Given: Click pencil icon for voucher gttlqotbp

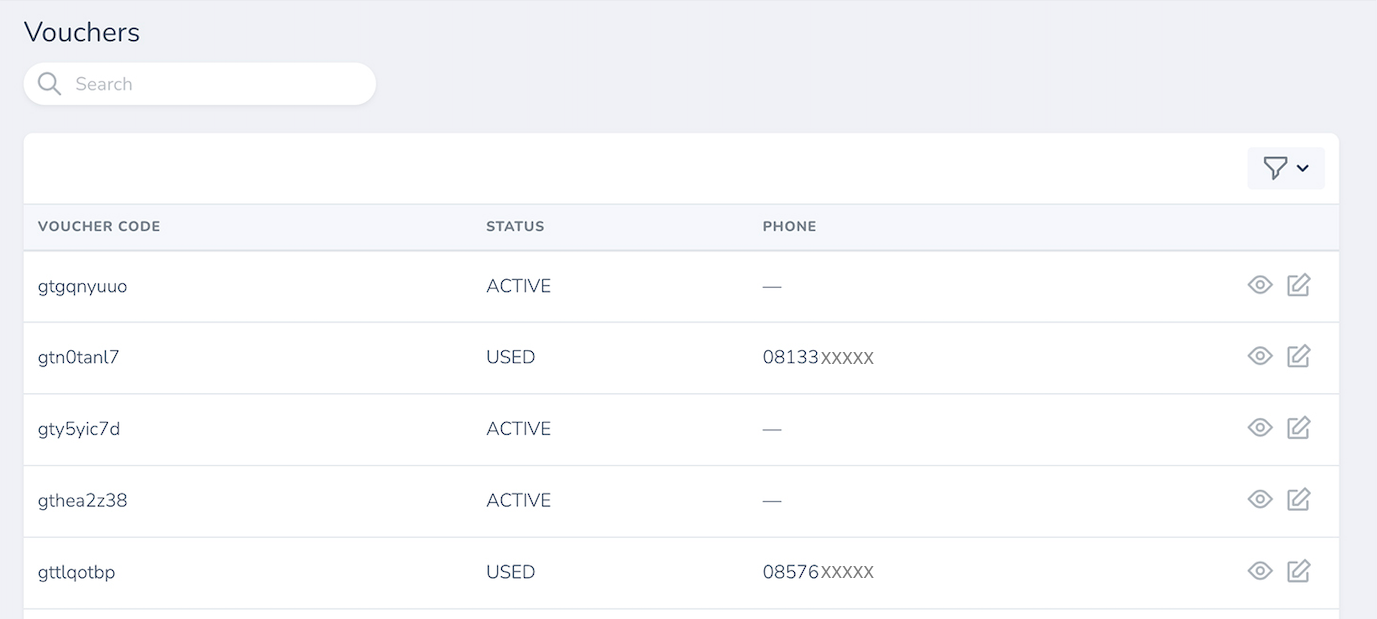Looking at the screenshot, I should pyautogui.click(x=1298, y=572).
